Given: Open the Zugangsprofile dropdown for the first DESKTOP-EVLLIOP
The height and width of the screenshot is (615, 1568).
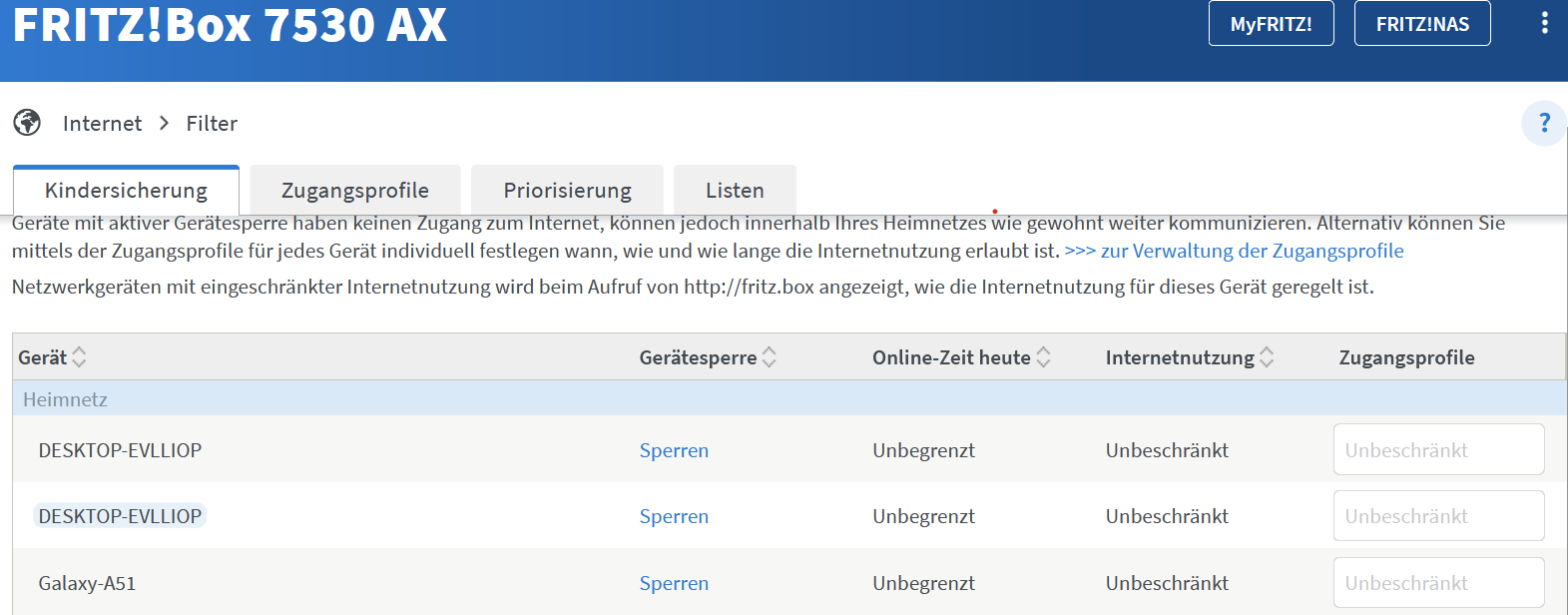Looking at the screenshot, I should 1438,449.
